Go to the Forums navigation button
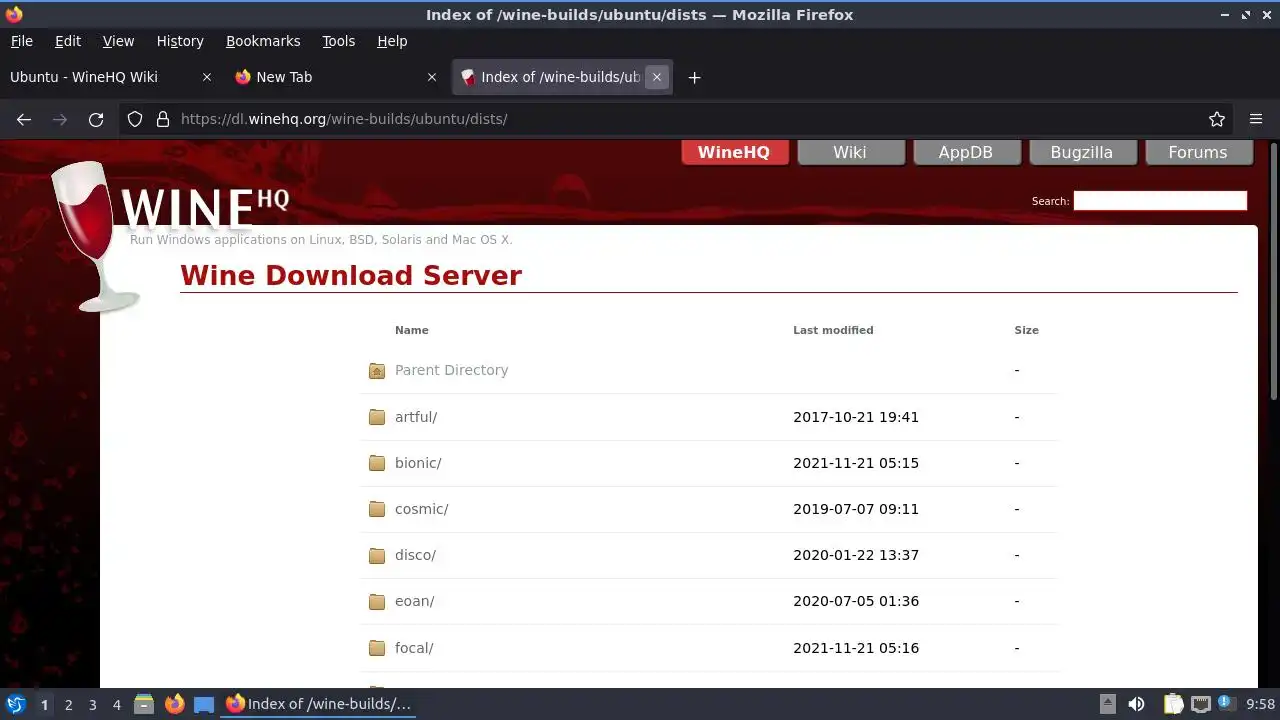This screenshot has height=720, width=1280. click(x=1199, y=152)
